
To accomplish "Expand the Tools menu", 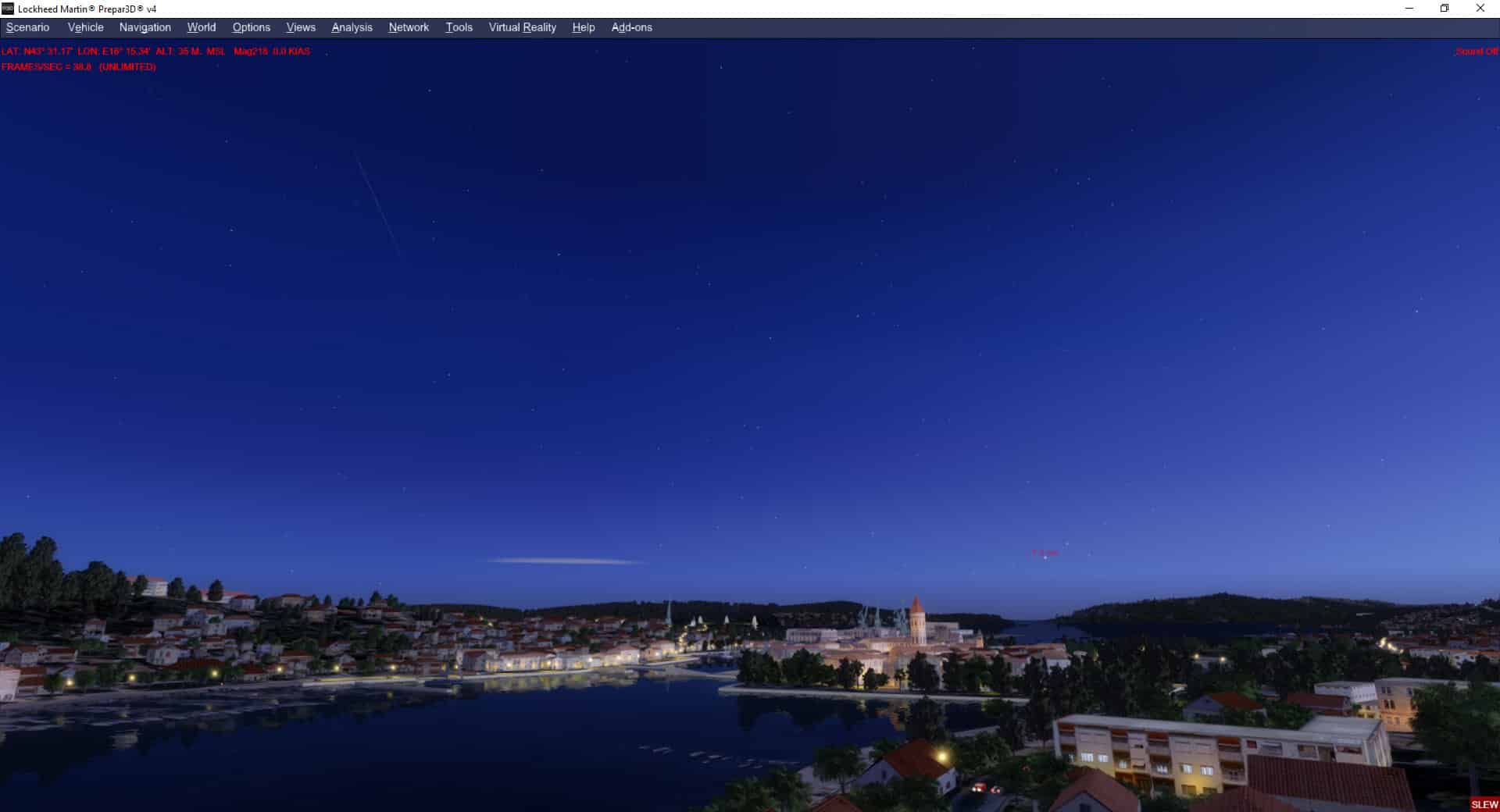I will (459, 27).
